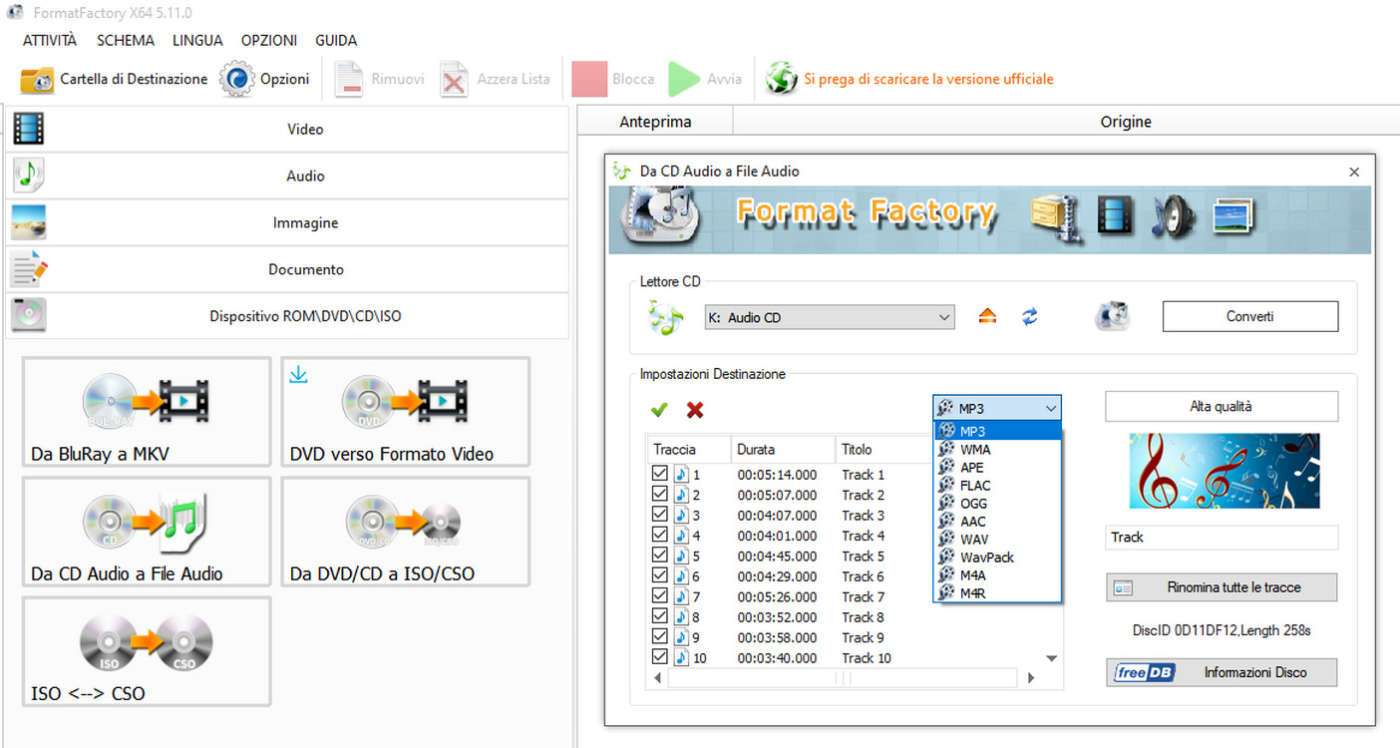Expand the Audio category tab
The width and height of the screenshot is (1400, 748).
point(305,176)
